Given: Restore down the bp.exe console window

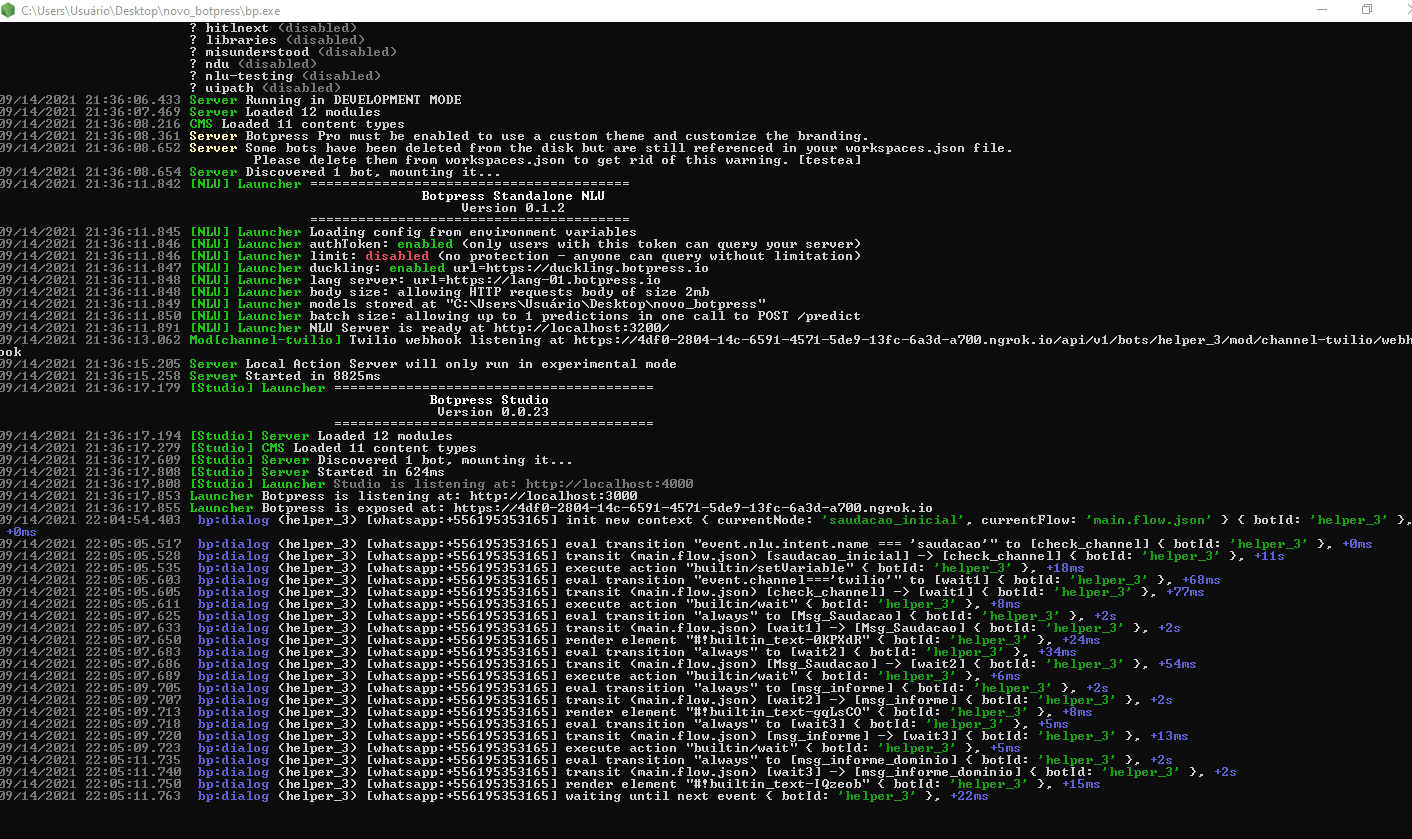Looking at the screenshot, I should point(1367,9).
